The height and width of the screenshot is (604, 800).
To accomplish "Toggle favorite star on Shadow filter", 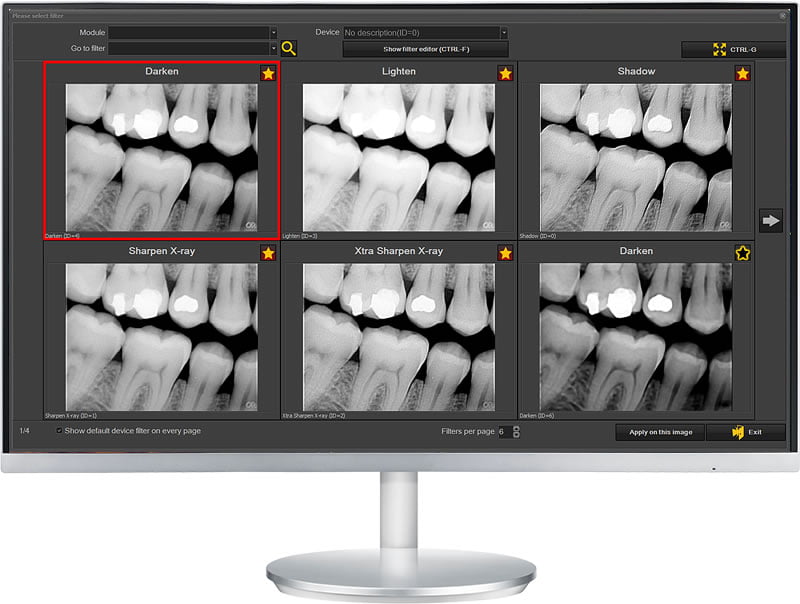I will (x=742, y=73).
